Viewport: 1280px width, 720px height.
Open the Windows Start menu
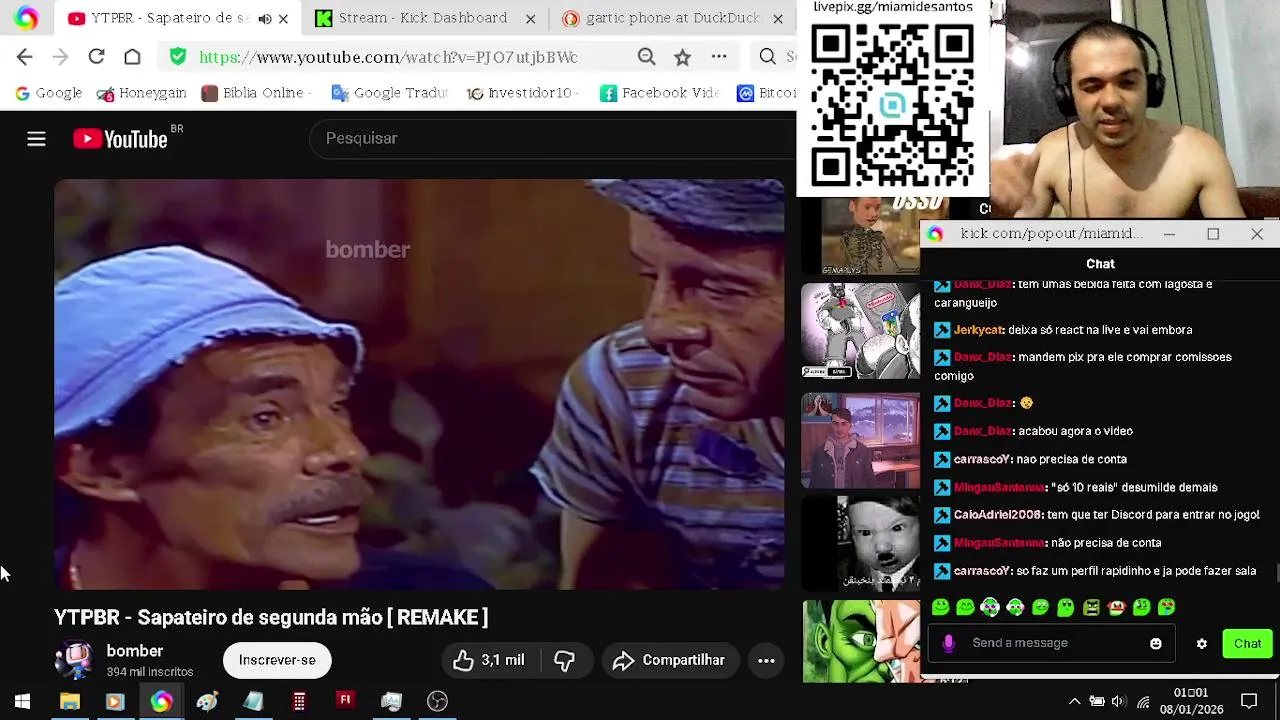pyautogui.click(x=22, y=701)
